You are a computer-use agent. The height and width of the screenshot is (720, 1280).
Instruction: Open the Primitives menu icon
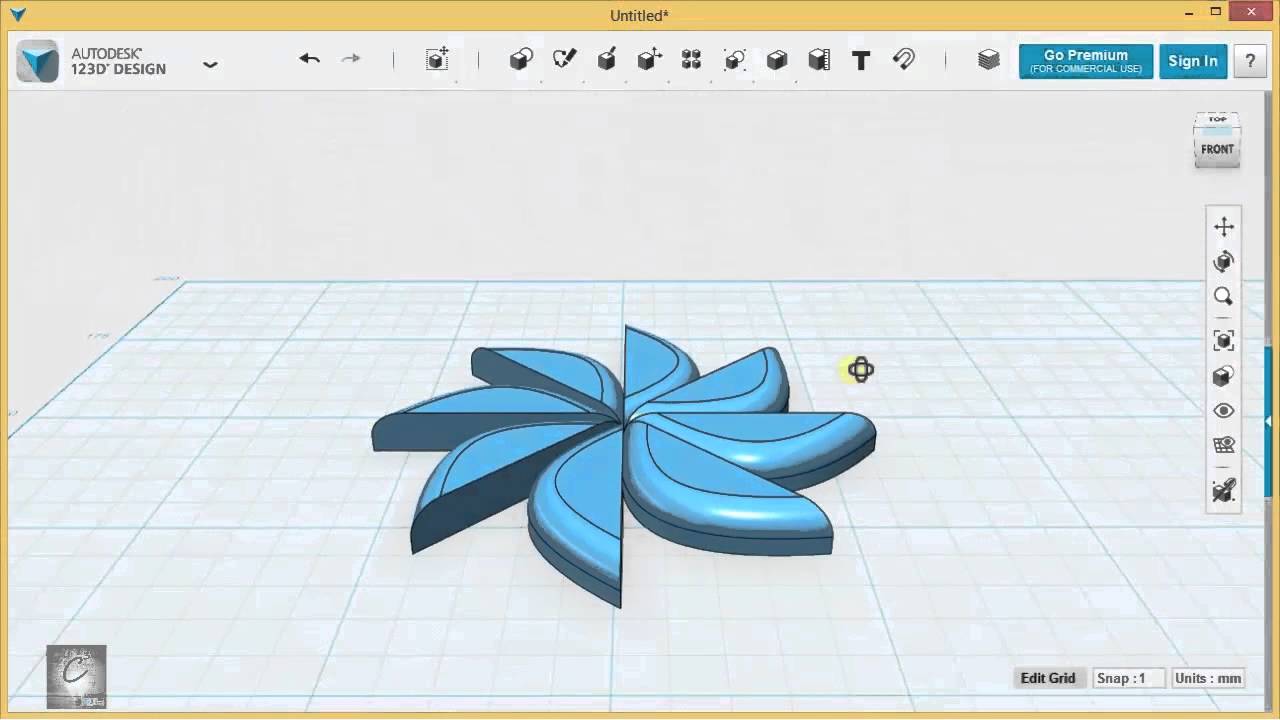(x=521, y=60)
